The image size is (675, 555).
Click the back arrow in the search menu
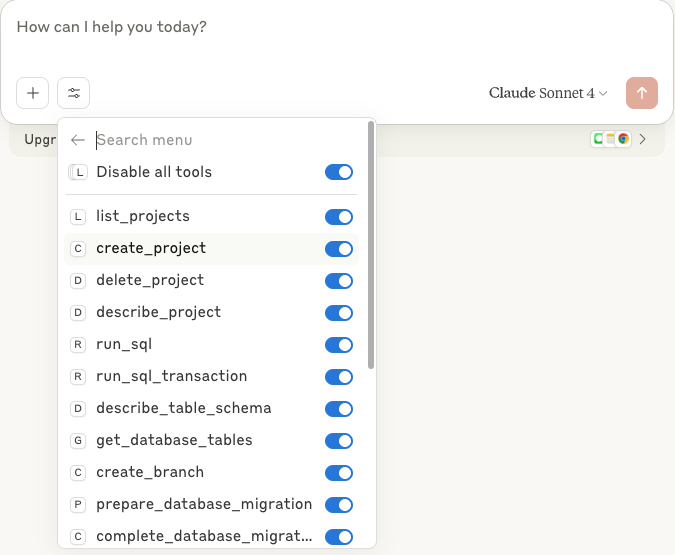(78, 141)
